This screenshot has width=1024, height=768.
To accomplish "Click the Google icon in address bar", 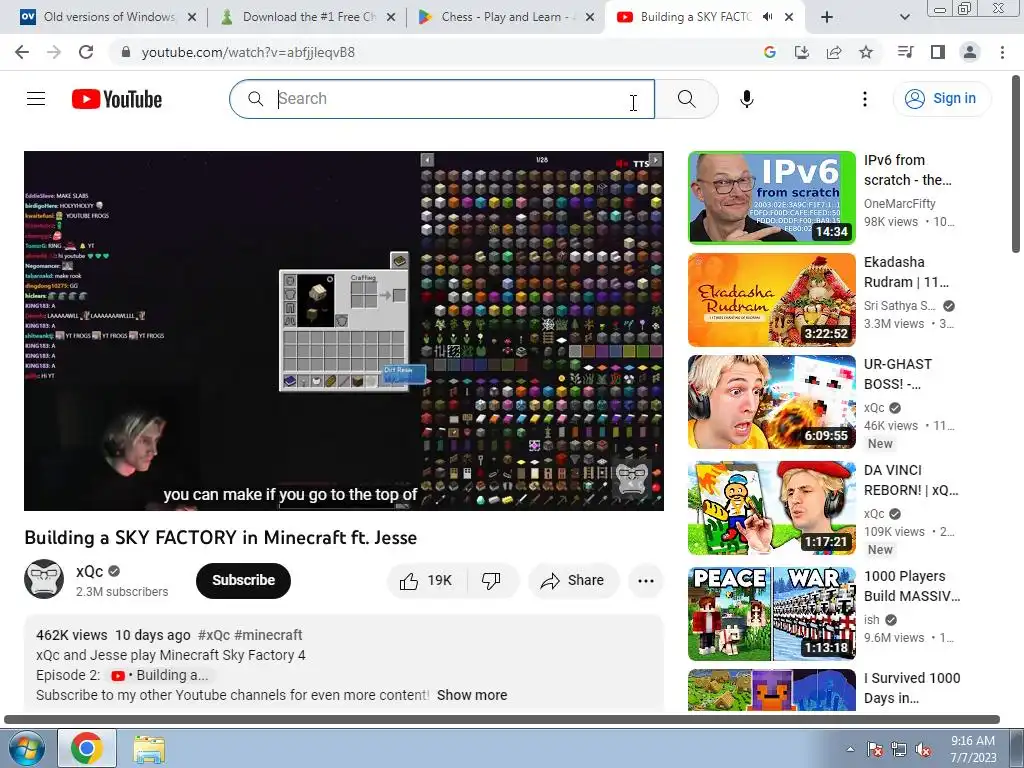I will coord(769,52).
